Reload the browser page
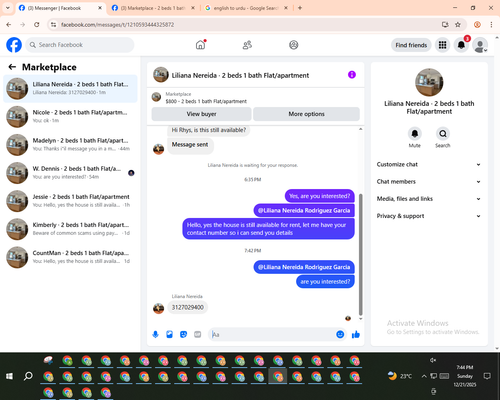The height and width of the screenshot is (400, 500). (x=37, y=25)
